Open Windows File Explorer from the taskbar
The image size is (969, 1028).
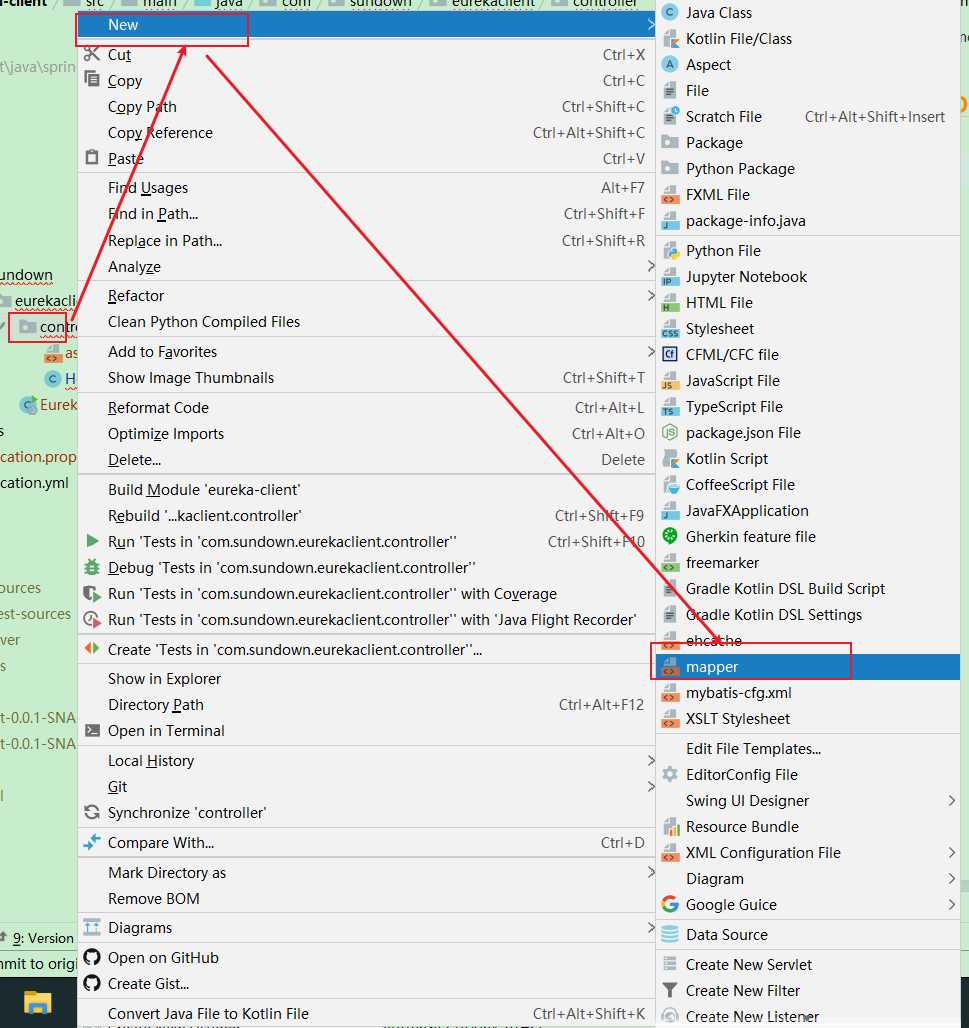[37, 1003]
